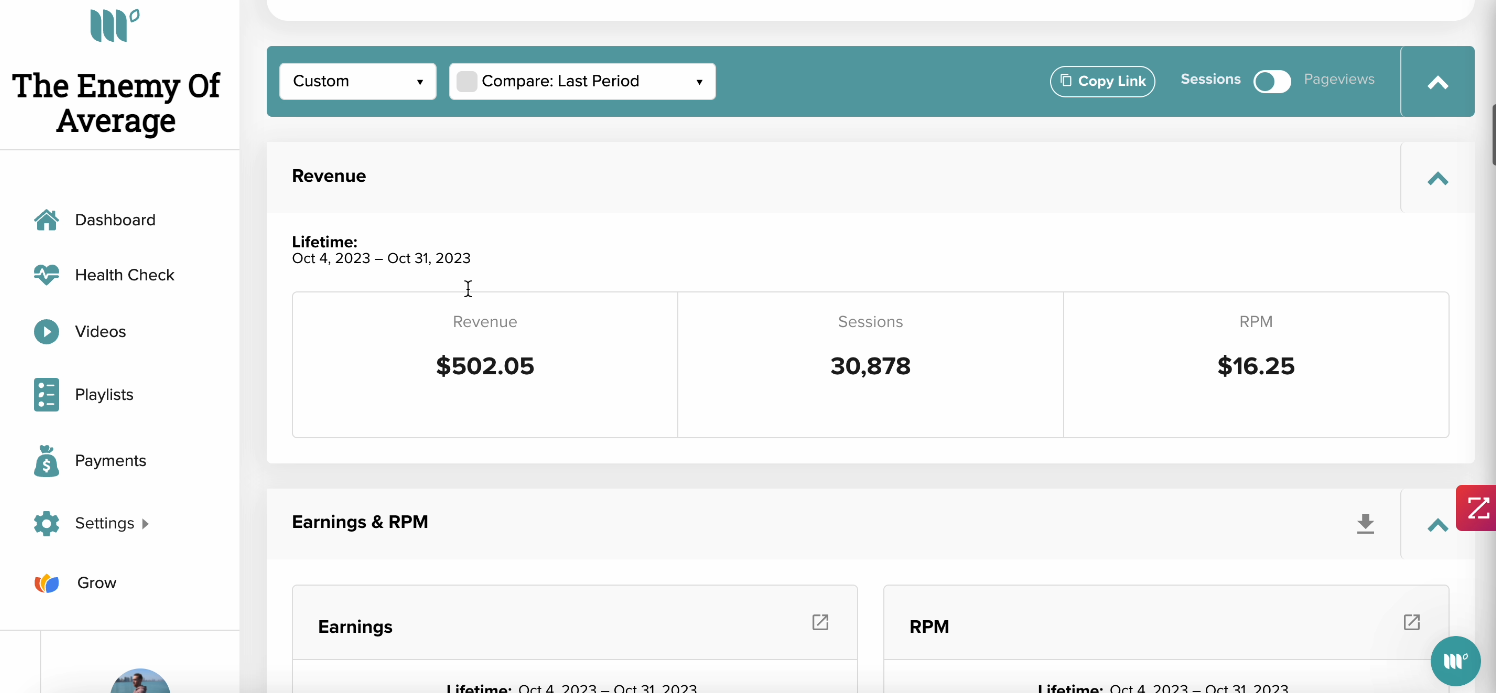
Task: Open the RPM chart in external view
Action: point(1412,622)
